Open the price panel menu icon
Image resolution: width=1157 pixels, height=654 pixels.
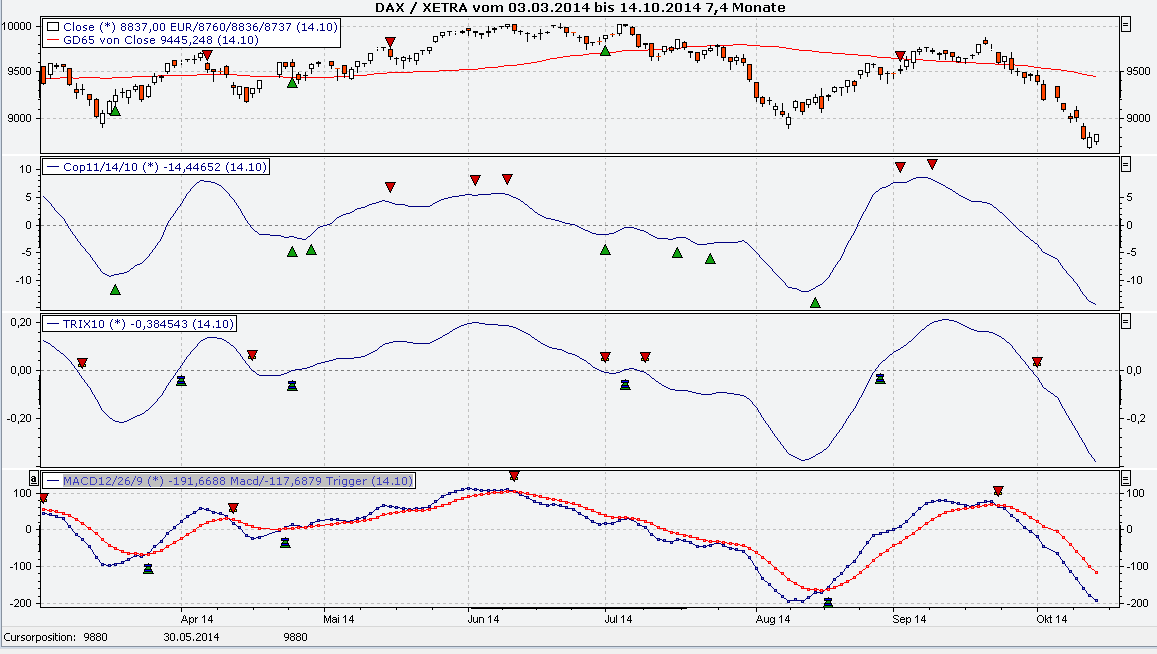(x=1125, y=24)
